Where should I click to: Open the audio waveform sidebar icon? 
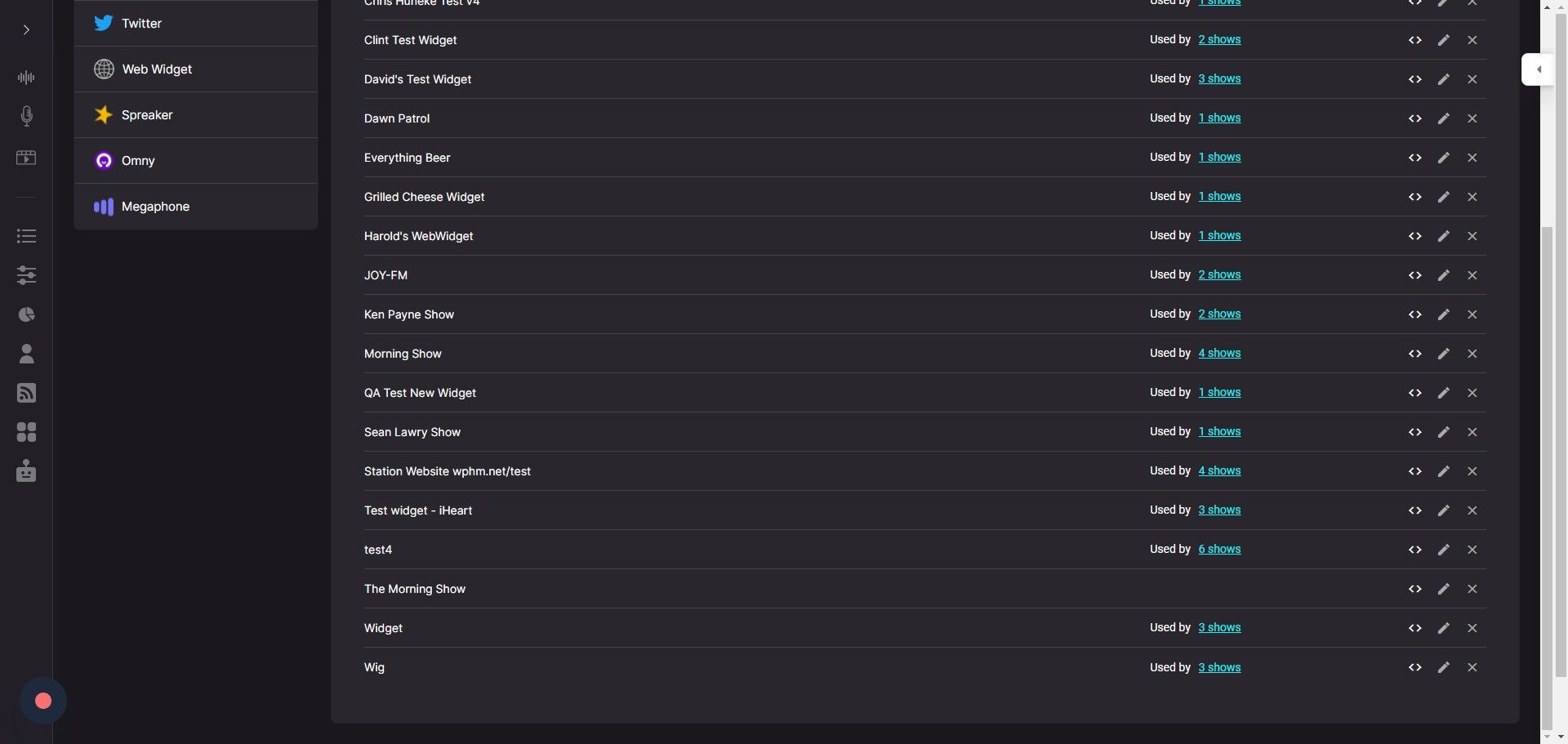26,78
